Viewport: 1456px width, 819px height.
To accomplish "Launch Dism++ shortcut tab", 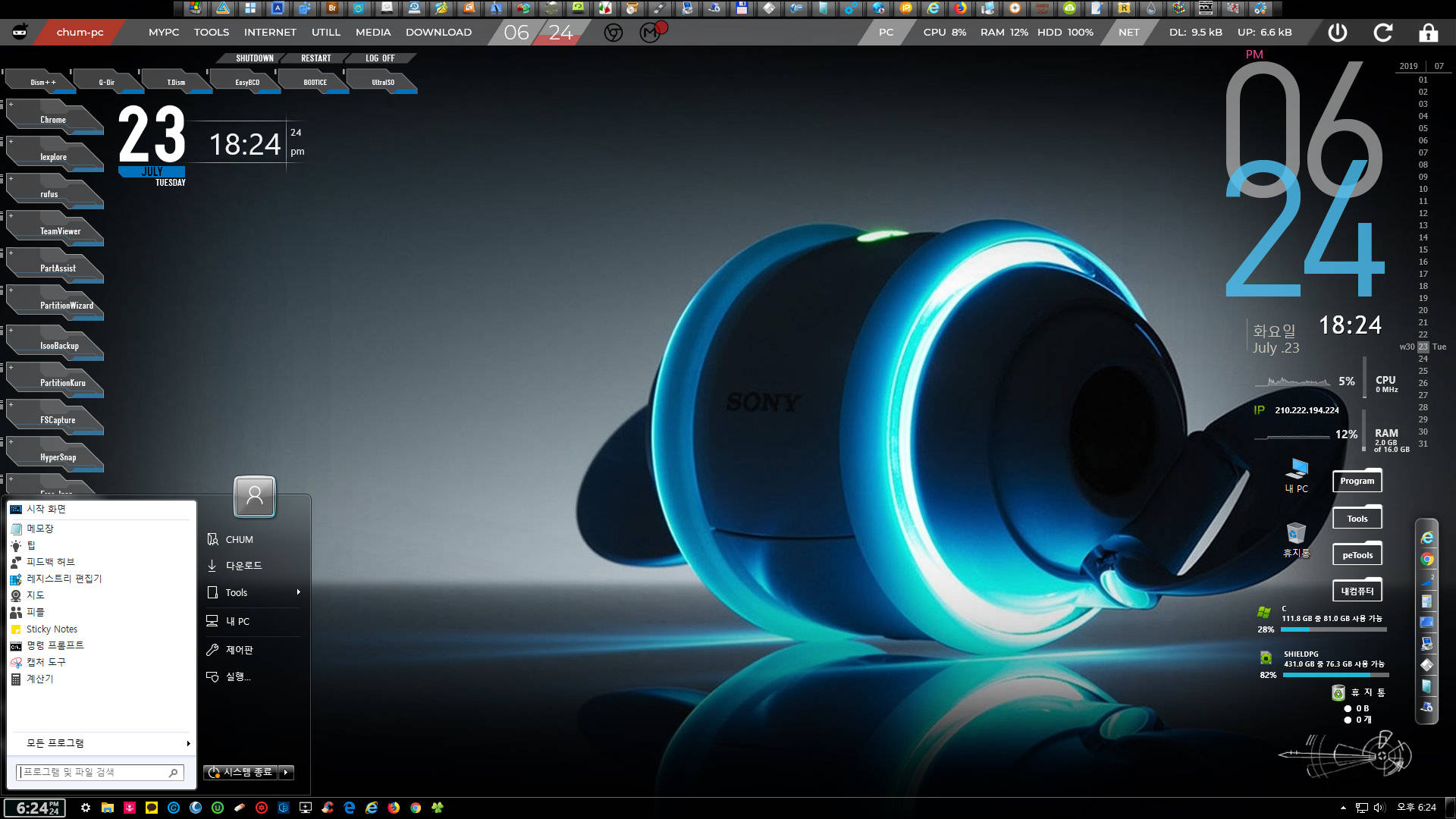I will pyautogui.click(x=42, y=82).
